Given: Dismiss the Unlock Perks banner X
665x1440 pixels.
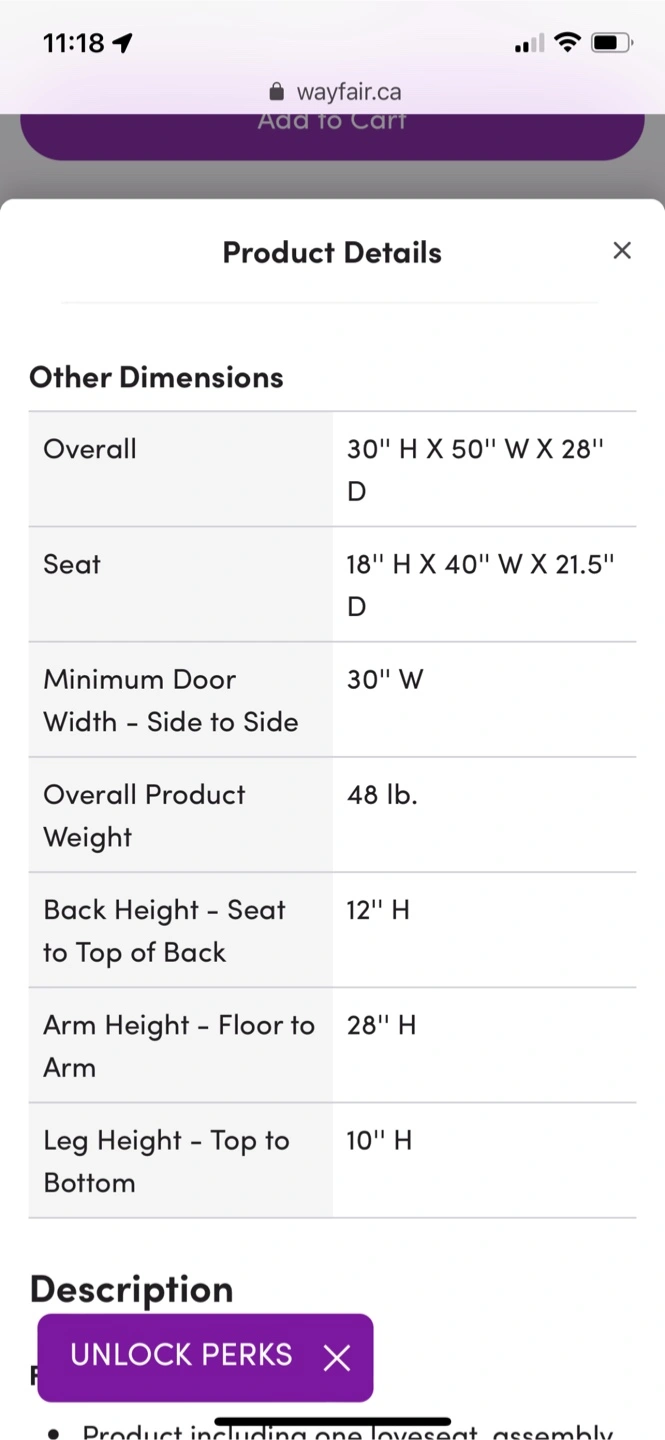Looking at the screenshot, I should click(x=337, y=1357).
